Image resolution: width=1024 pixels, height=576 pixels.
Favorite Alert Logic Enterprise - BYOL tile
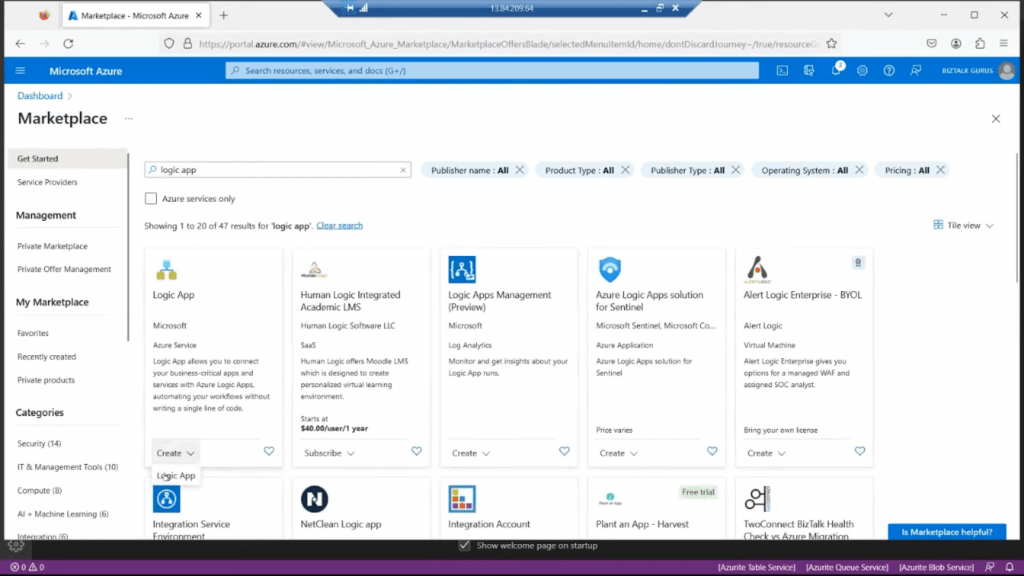click(859, 451)
